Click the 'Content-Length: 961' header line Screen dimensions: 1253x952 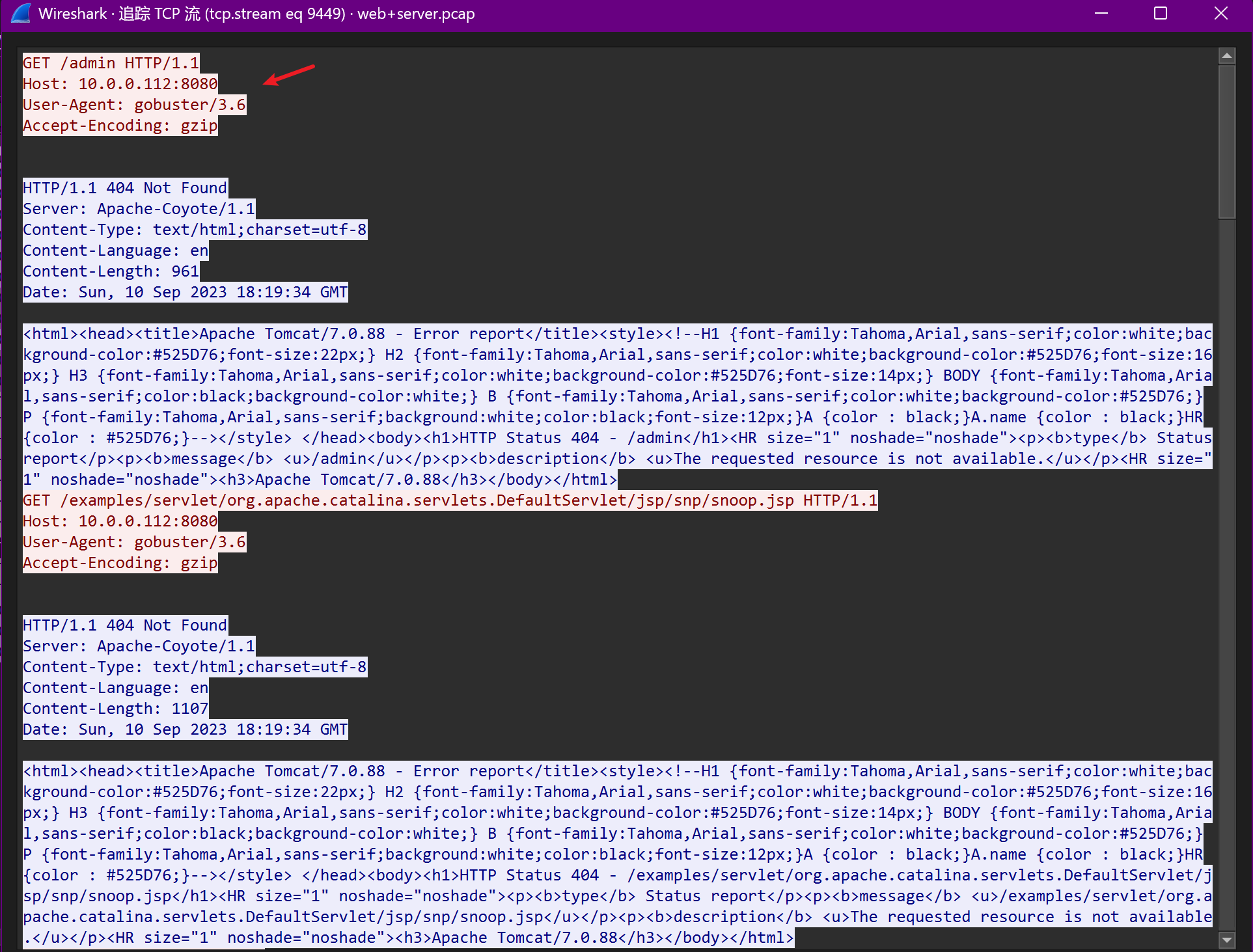(x=111, y=271)
